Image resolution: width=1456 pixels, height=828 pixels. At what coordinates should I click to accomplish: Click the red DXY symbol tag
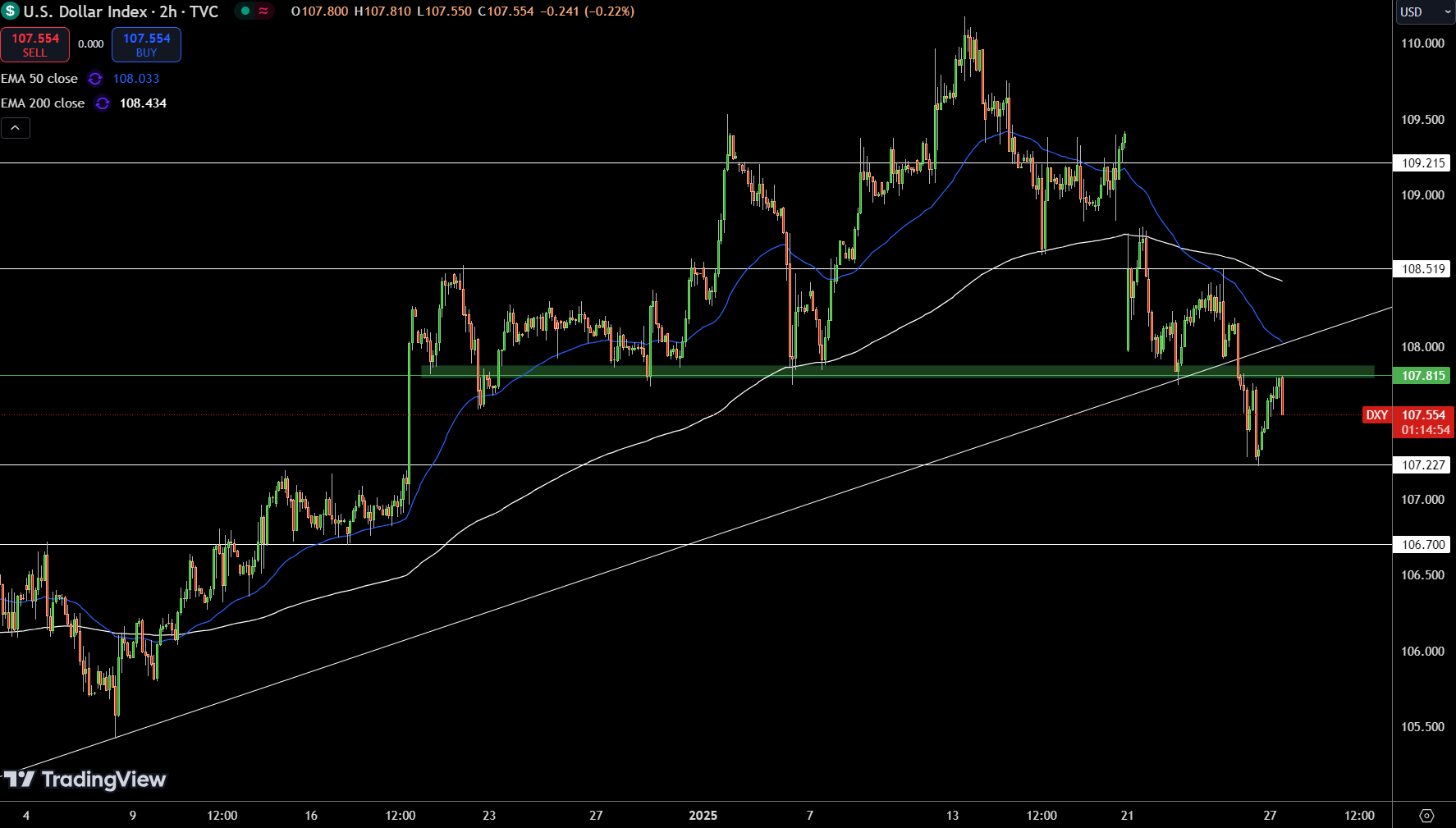1376,415
